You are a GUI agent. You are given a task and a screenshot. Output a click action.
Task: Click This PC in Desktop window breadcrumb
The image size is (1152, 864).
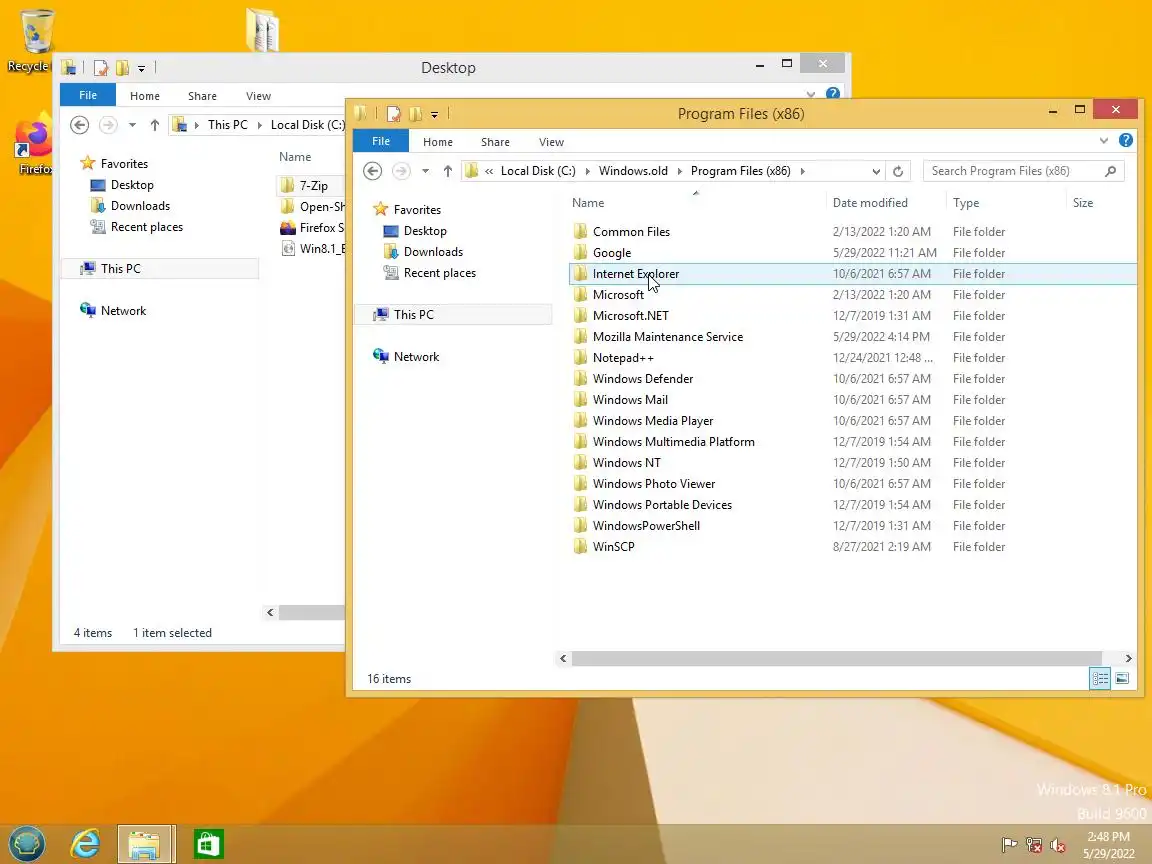(228, 125)
